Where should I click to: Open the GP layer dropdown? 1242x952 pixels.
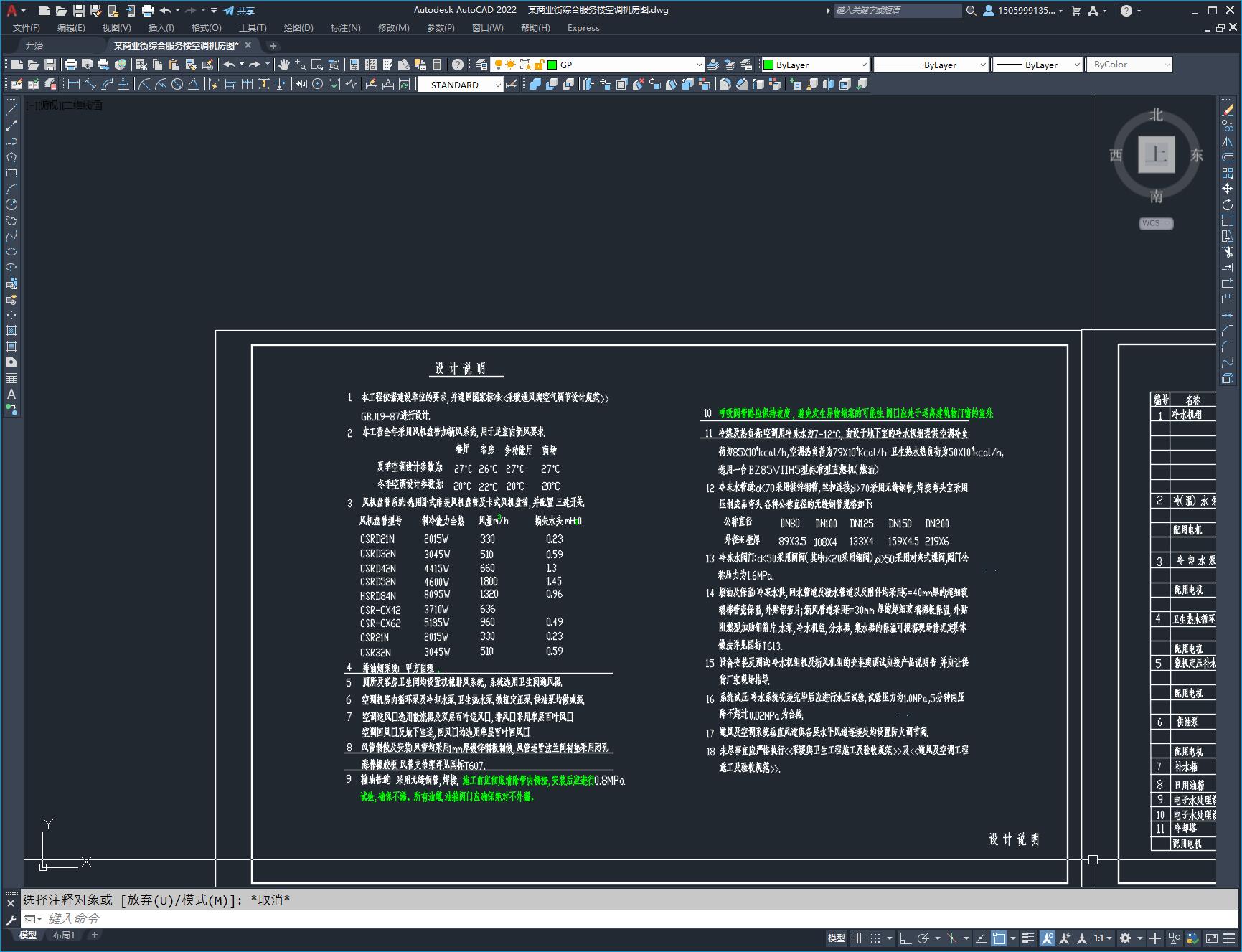click(x=700, y=65)
